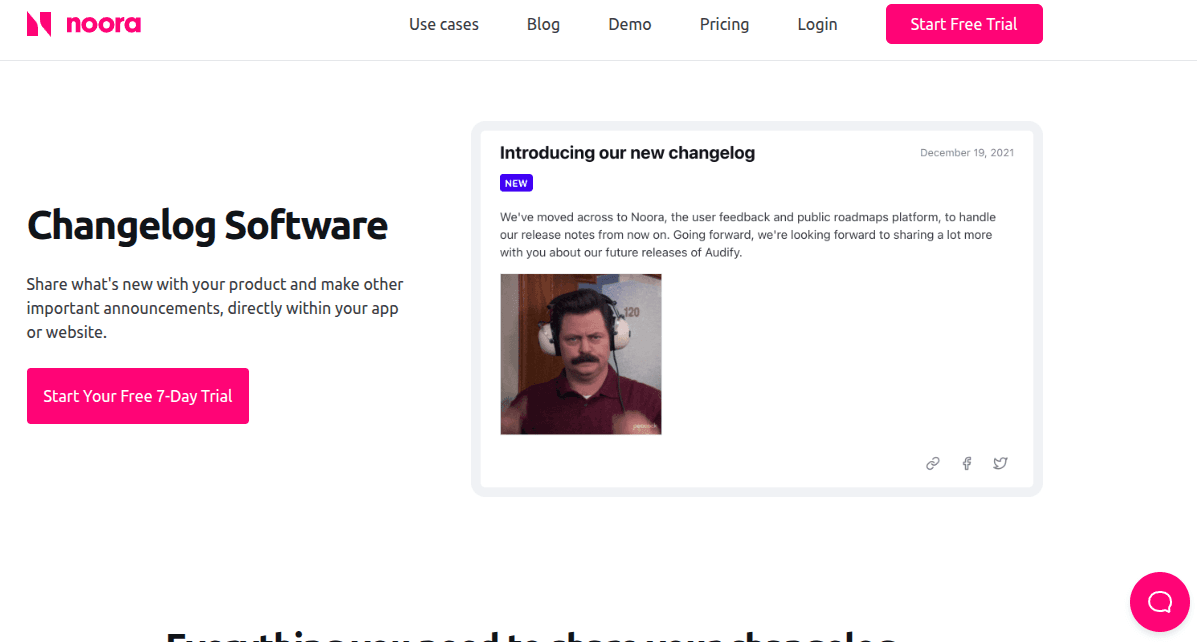
Task: Open the Login page
Action: coord(817,24)
